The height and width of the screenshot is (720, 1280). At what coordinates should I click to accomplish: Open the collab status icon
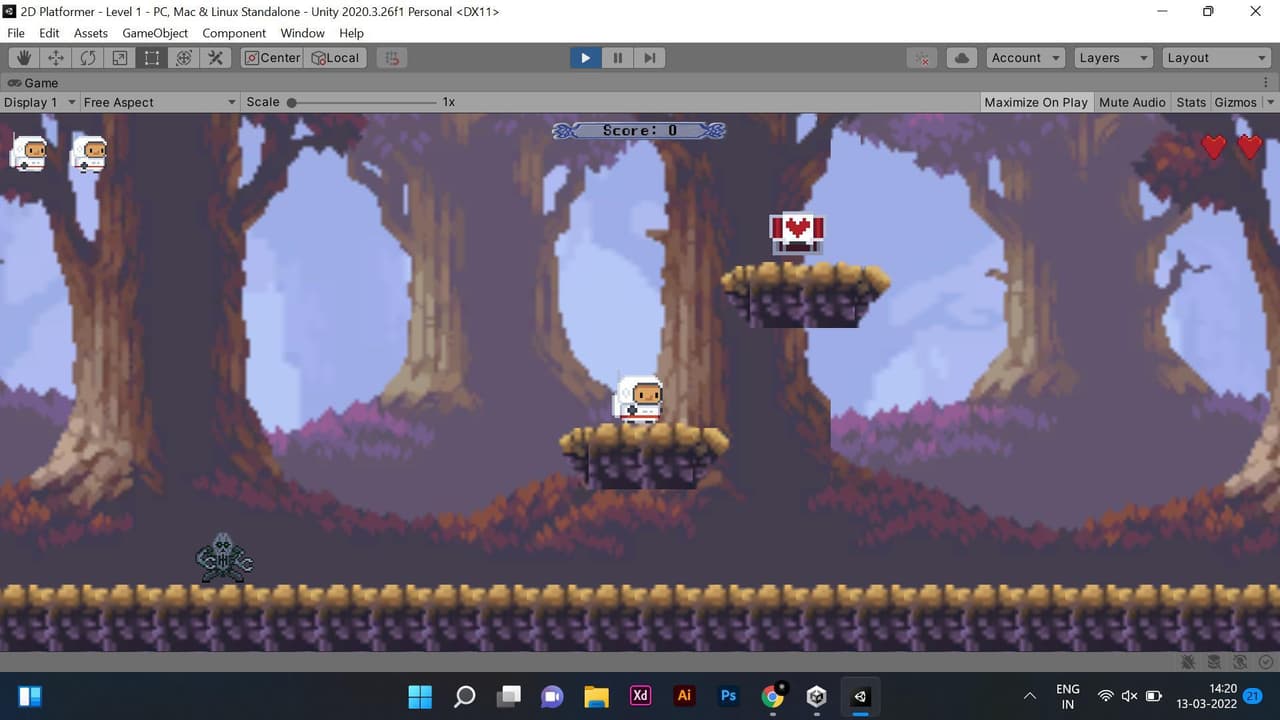pyautogui.click(x=922, y=58)
